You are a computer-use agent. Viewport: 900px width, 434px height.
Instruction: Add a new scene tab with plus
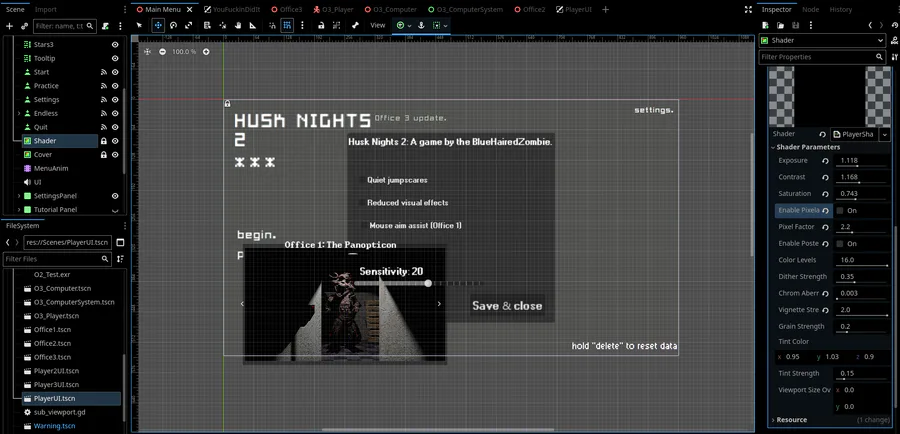pos(606,9)
